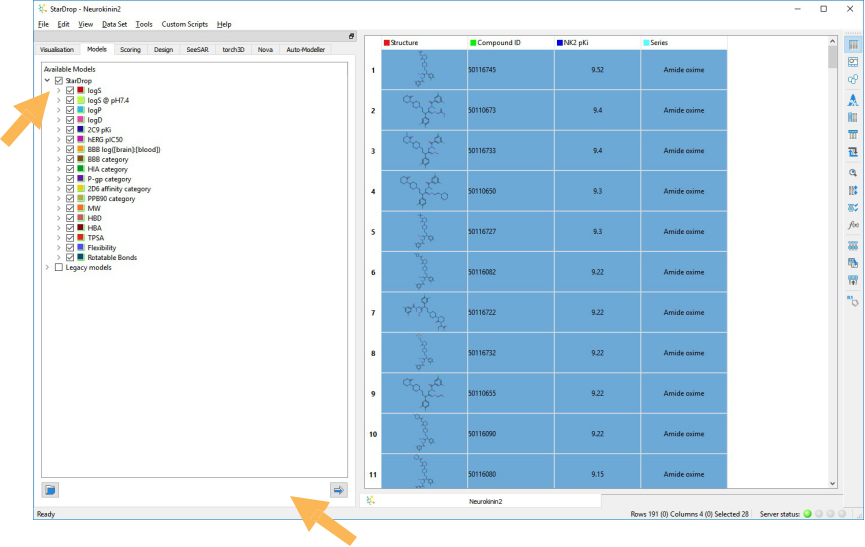Switch to card view icon in right toolbar
The height and width of the screenshot is (547, 865).
pos(853,62)
